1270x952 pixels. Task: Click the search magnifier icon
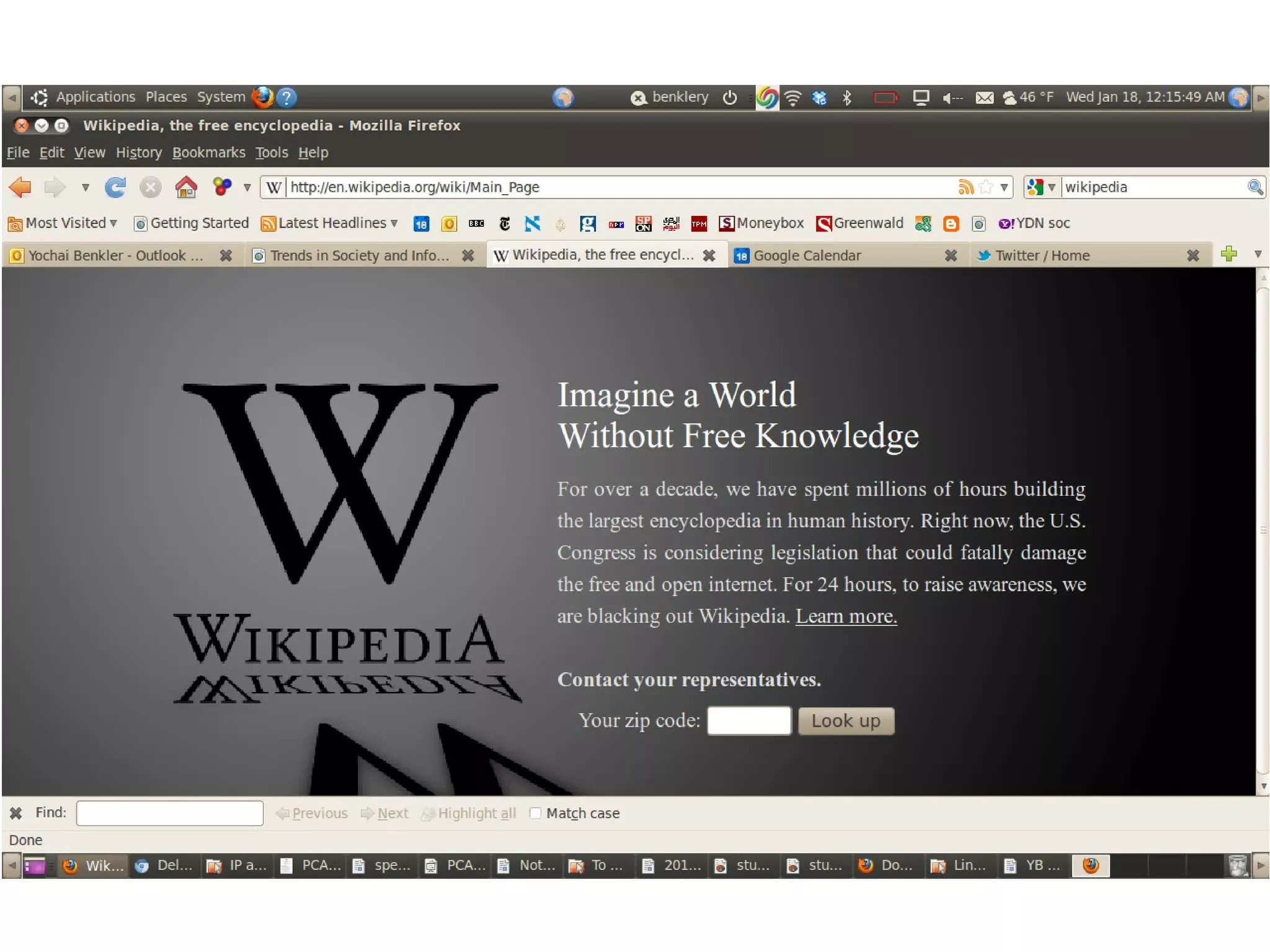[1254, 187]
